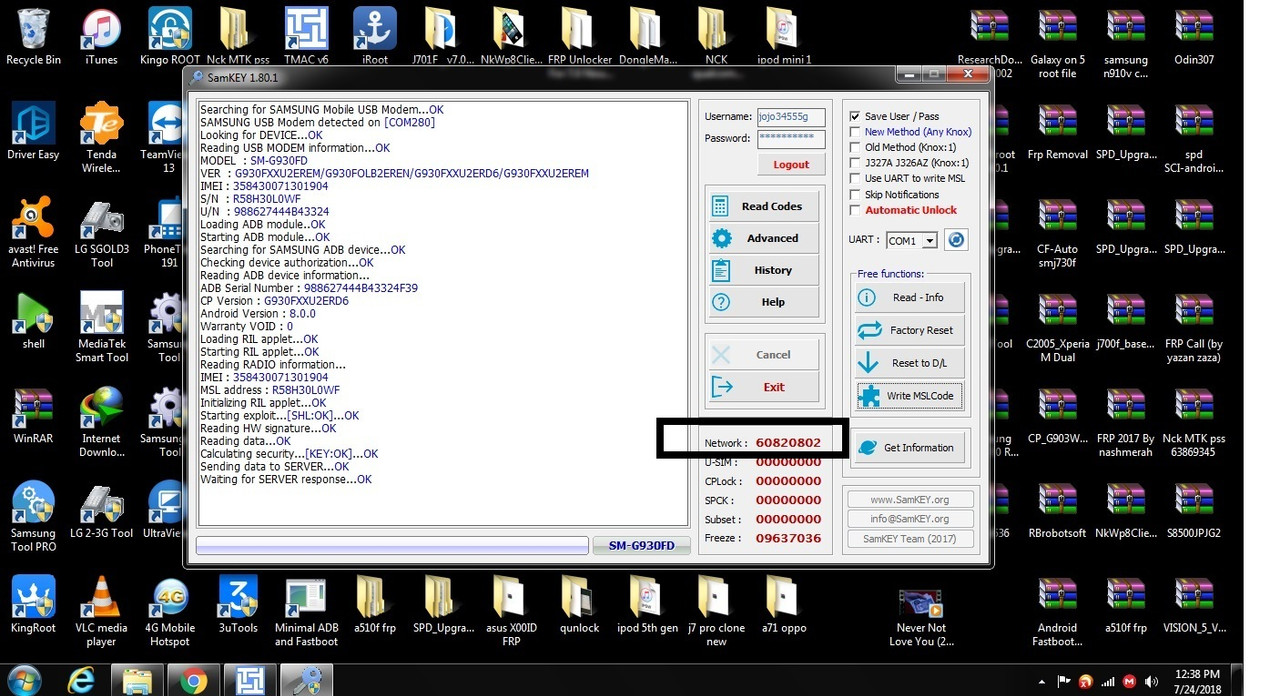Image resolution: width=1280 pixels, height=696 pixels.
Task: Click the SM-G930FD model label button
Action: click(641, 546)
